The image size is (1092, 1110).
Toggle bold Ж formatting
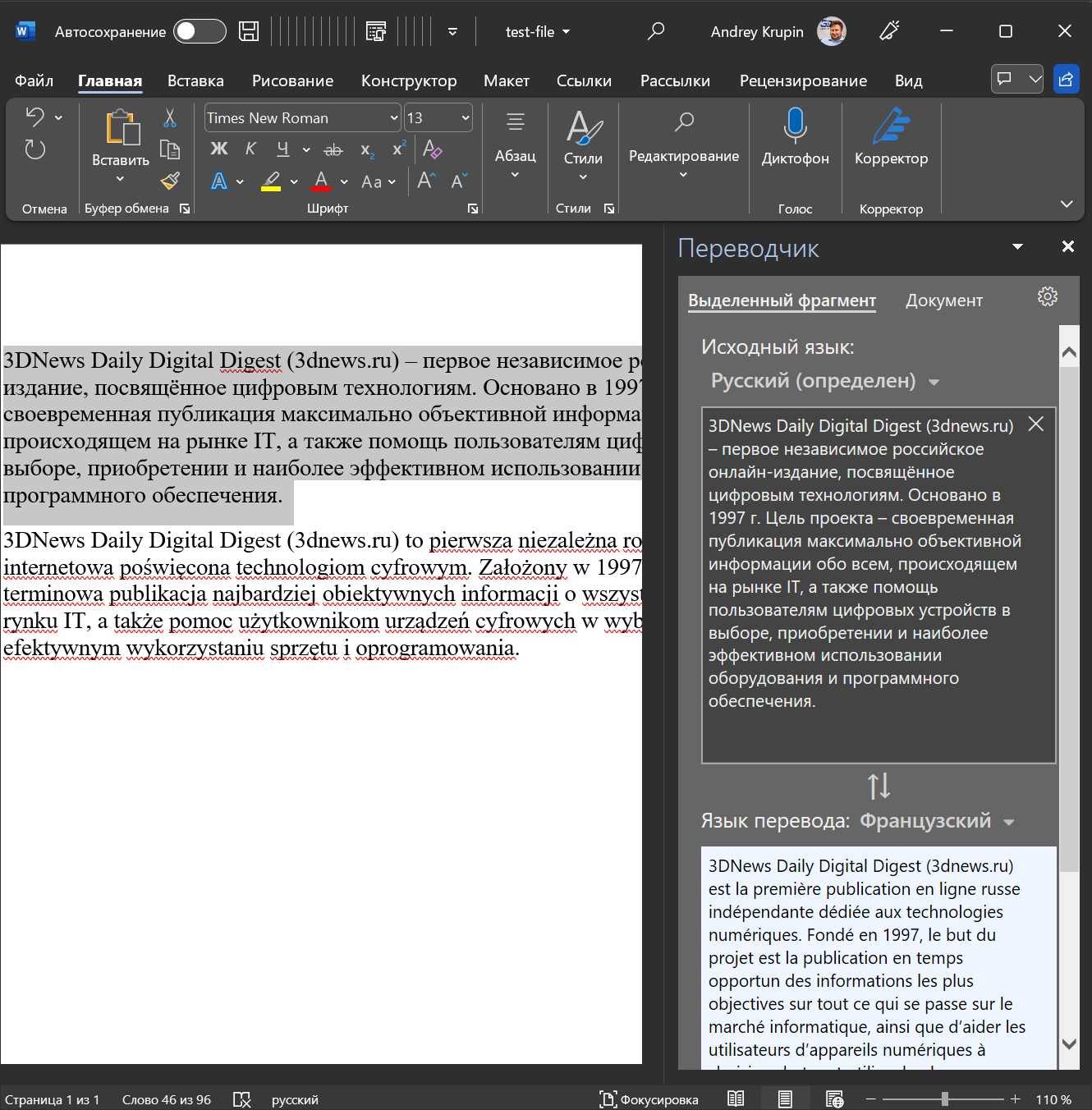pos(219,149)
